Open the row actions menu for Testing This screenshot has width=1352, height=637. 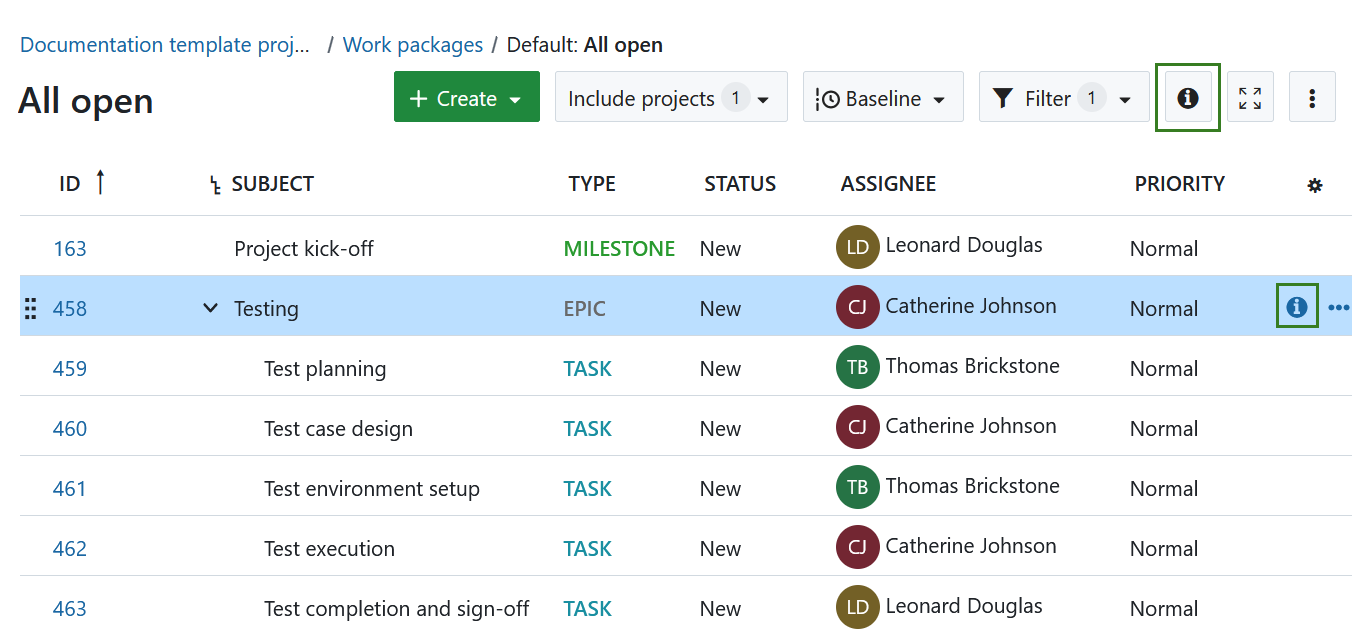pyautogui.click(x=1340, y=308)
